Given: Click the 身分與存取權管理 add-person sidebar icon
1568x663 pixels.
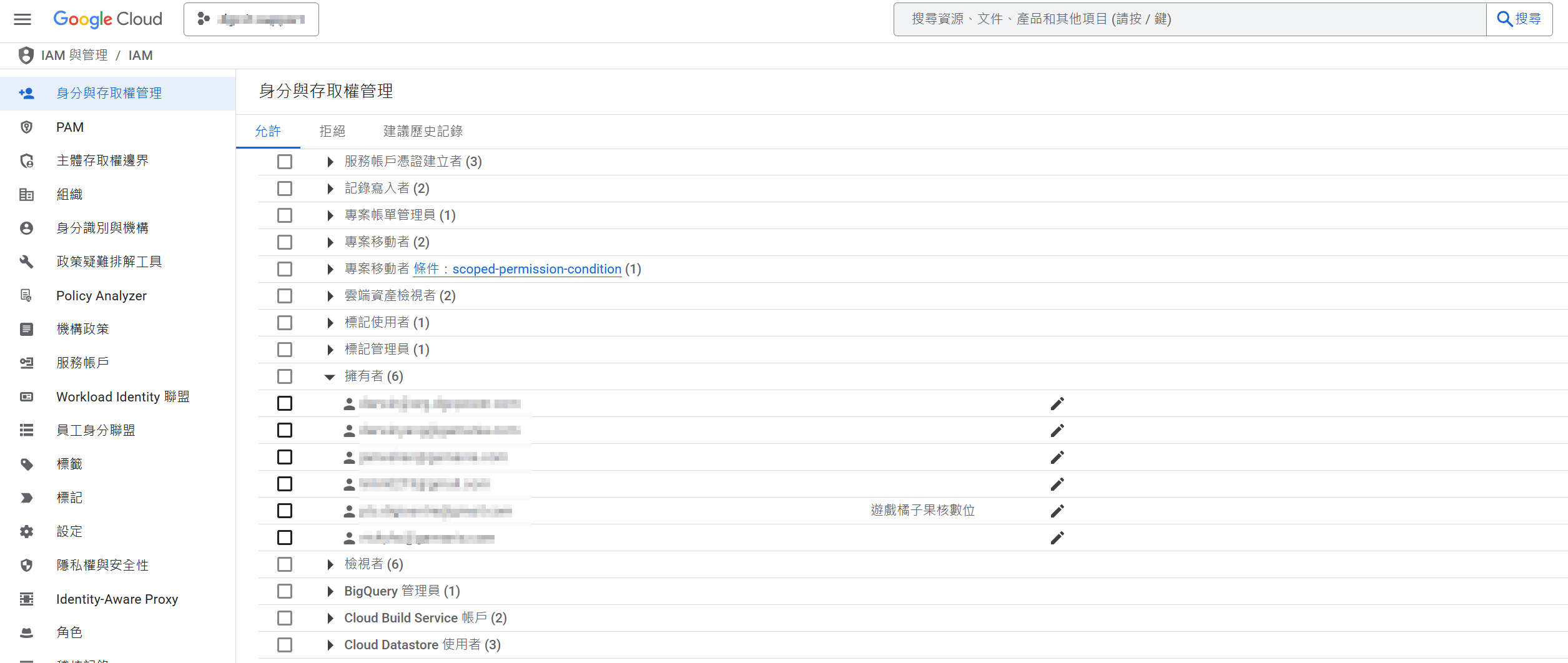Looking at the screenshot, I should 26,94.
